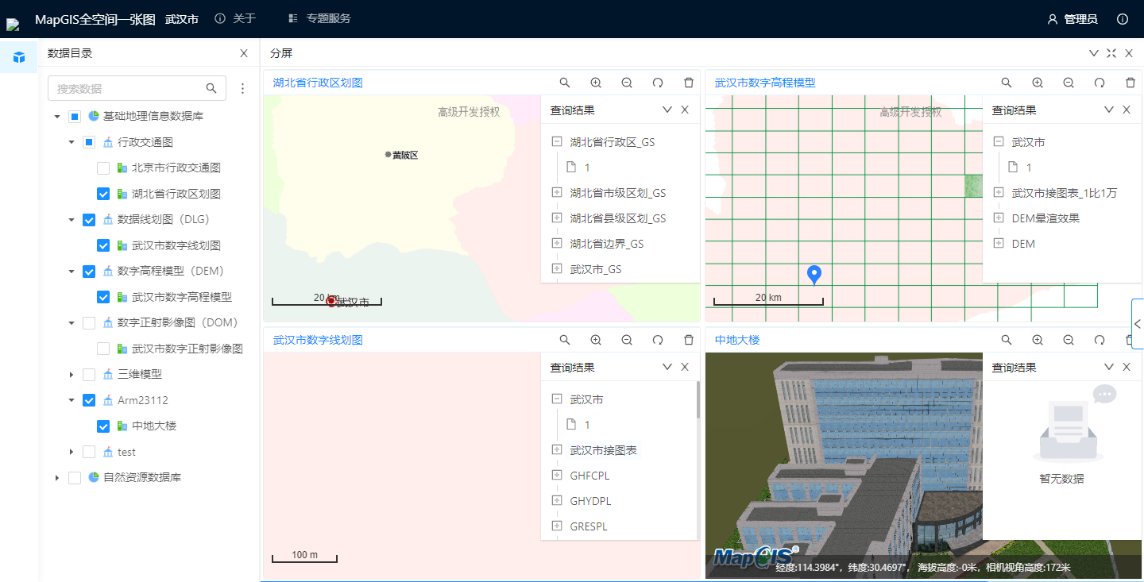Toggle 行政交通图 checkbox

coord(89,142)
